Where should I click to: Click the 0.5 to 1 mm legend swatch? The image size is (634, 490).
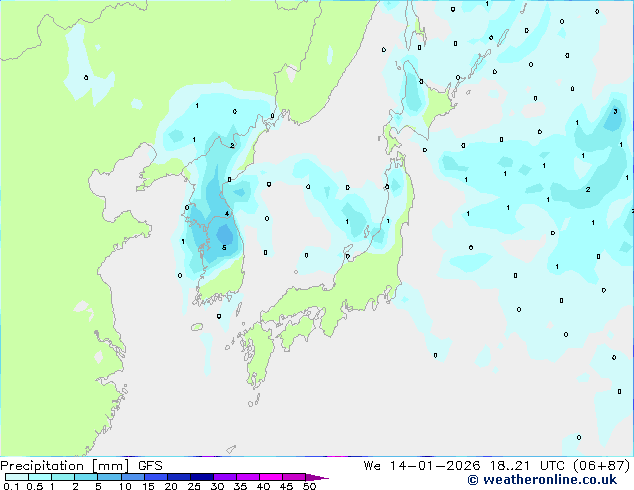click(x=40, y=477)
